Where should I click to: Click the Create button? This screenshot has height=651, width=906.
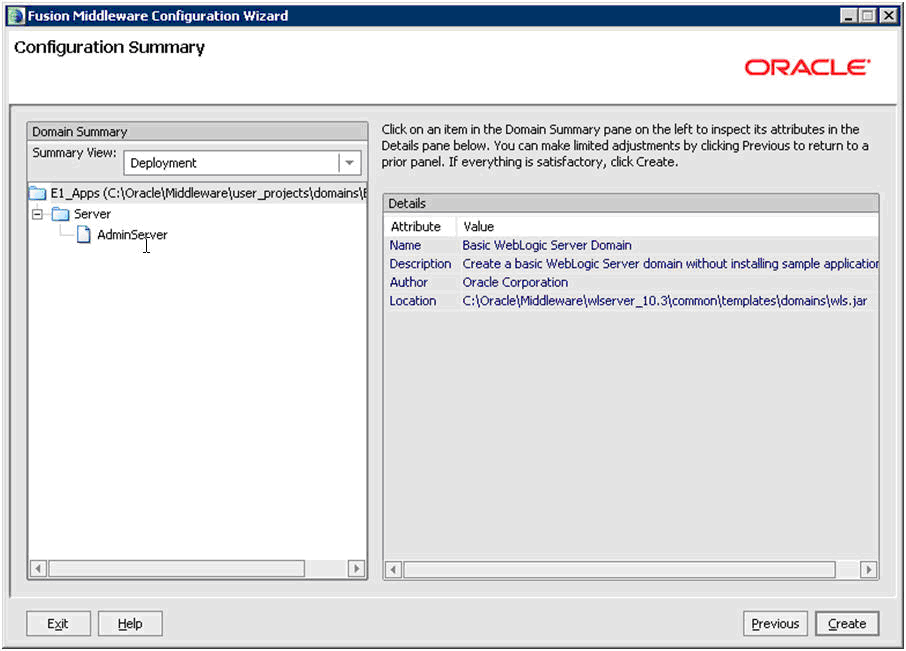click(846, 623)
